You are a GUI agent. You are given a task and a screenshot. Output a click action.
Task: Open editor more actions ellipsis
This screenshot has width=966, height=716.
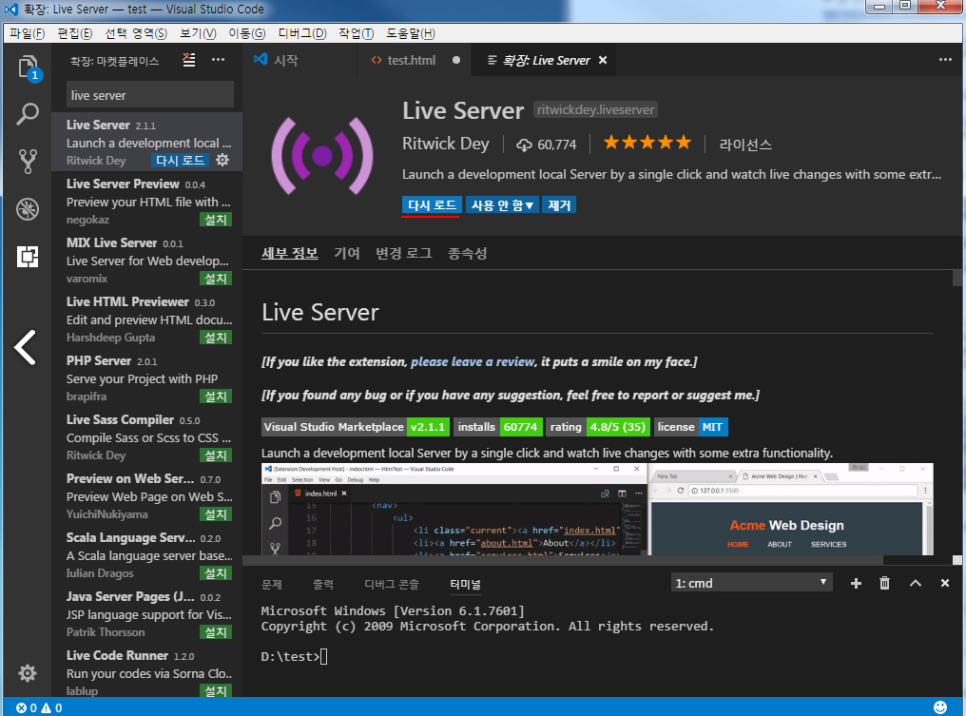point(945,60)
